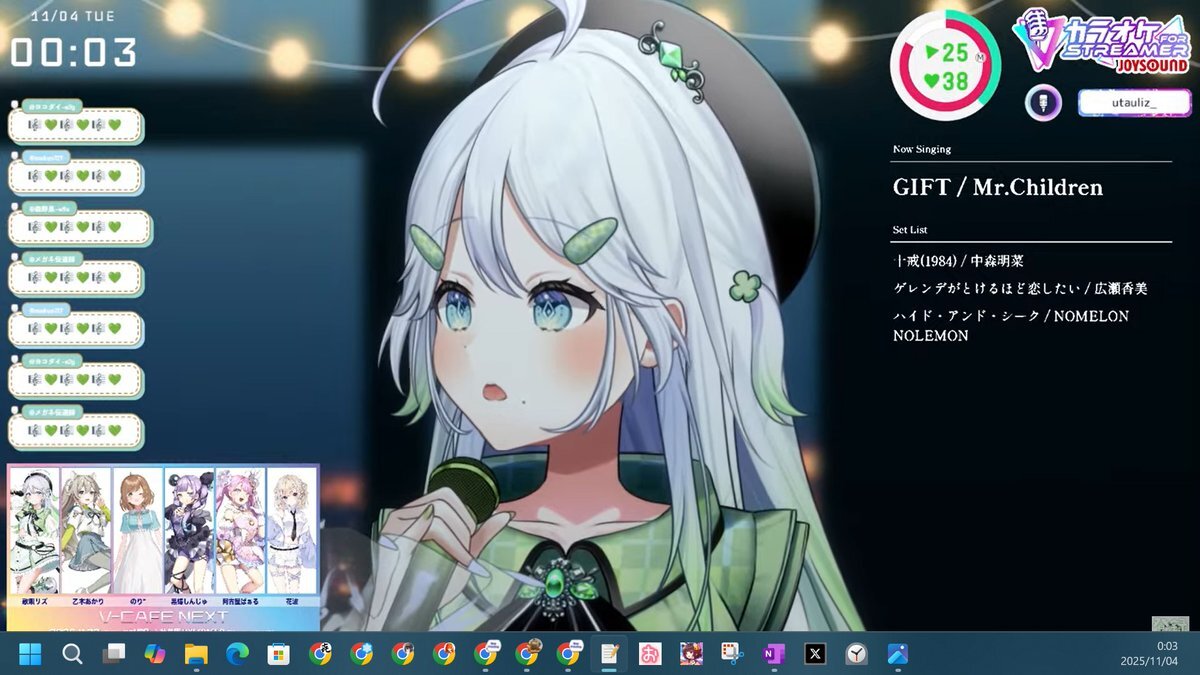Select the brown-haired のり character card
Image resolution: width=1200 pixels, height=675 pixels.
click(x=138, y=531)
